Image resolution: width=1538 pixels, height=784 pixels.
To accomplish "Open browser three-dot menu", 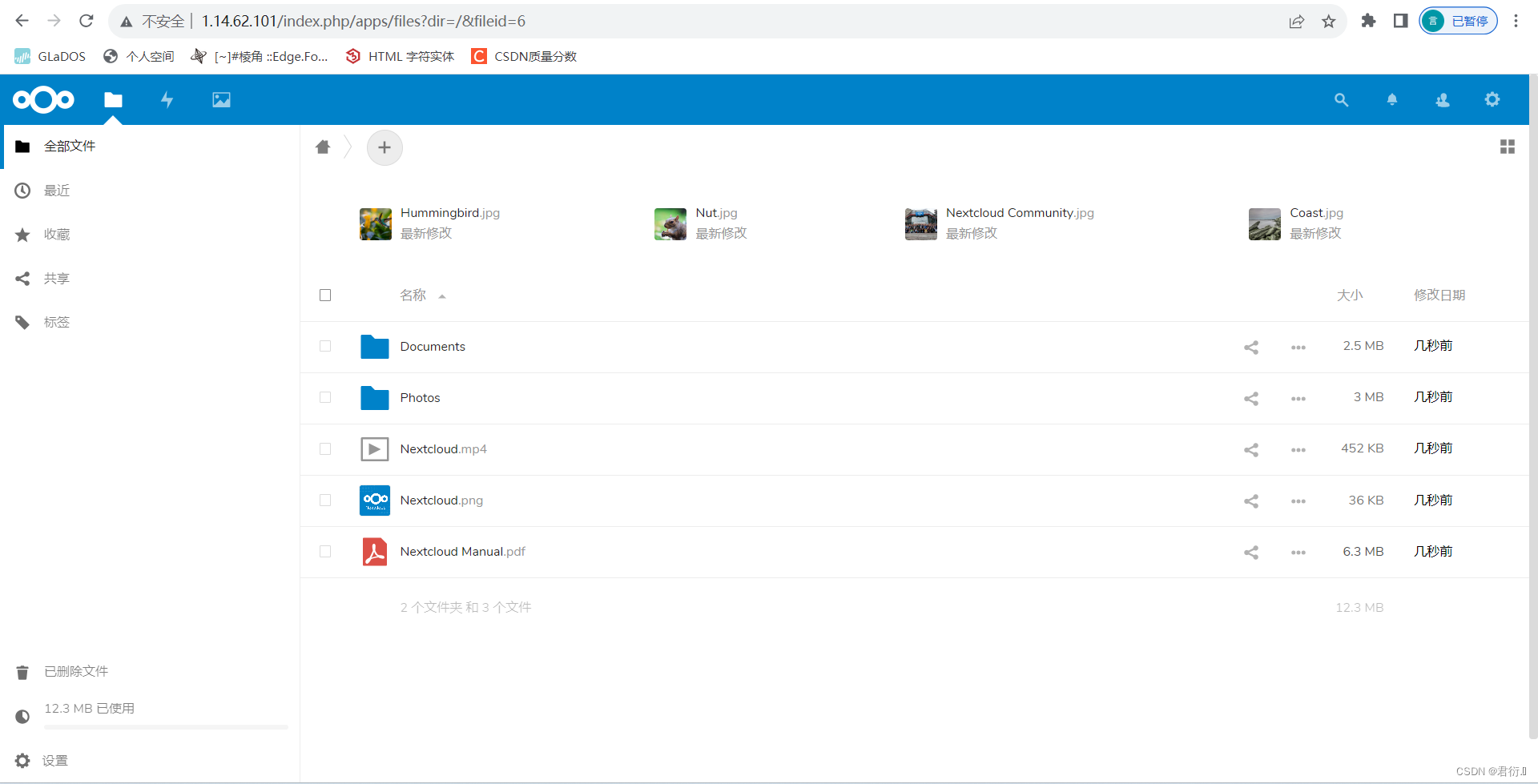I will coord(1516,21).
